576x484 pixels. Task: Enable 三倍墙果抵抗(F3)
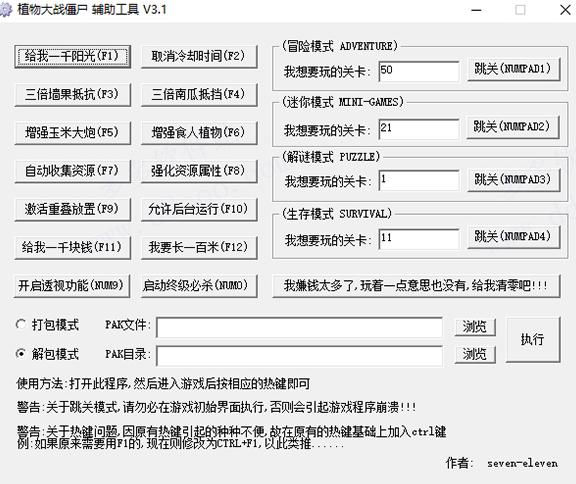coord(72,95)
